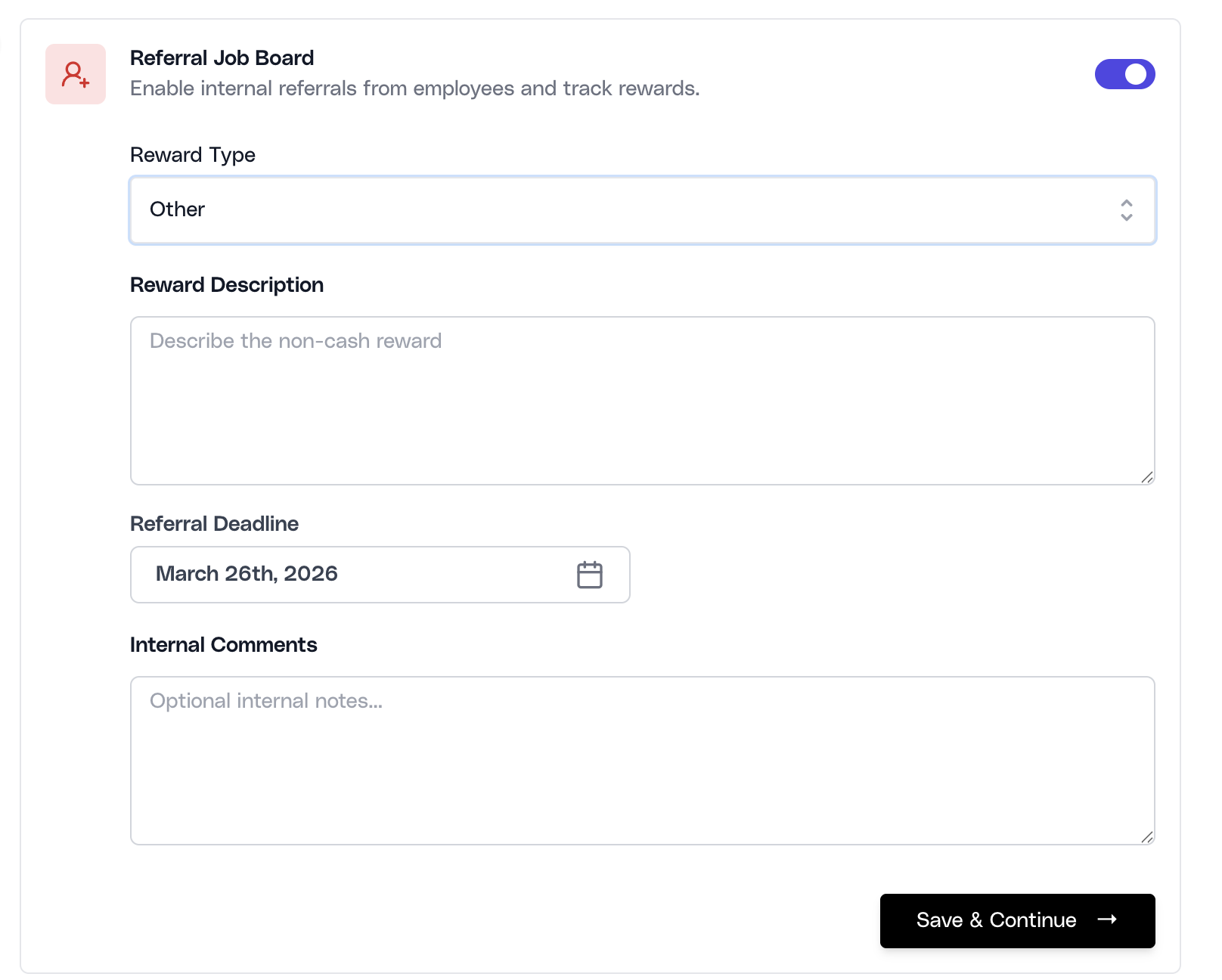1222x980 pixels.
Task: Expand the reward options selector showing Other
Action: click(642, 210)
